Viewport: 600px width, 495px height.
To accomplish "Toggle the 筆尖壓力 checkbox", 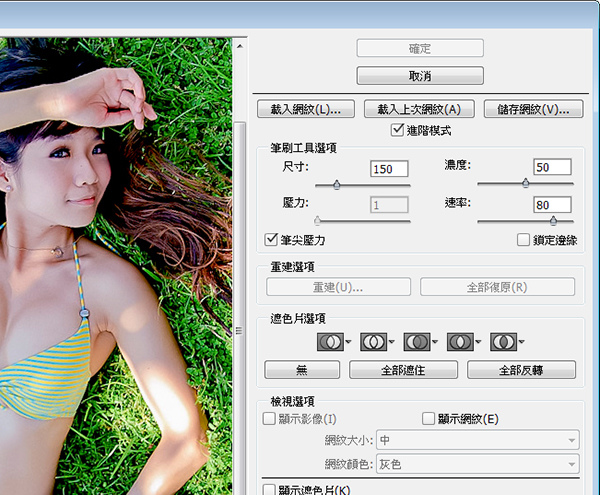I will pyautogui.click(x=271, y=240).
